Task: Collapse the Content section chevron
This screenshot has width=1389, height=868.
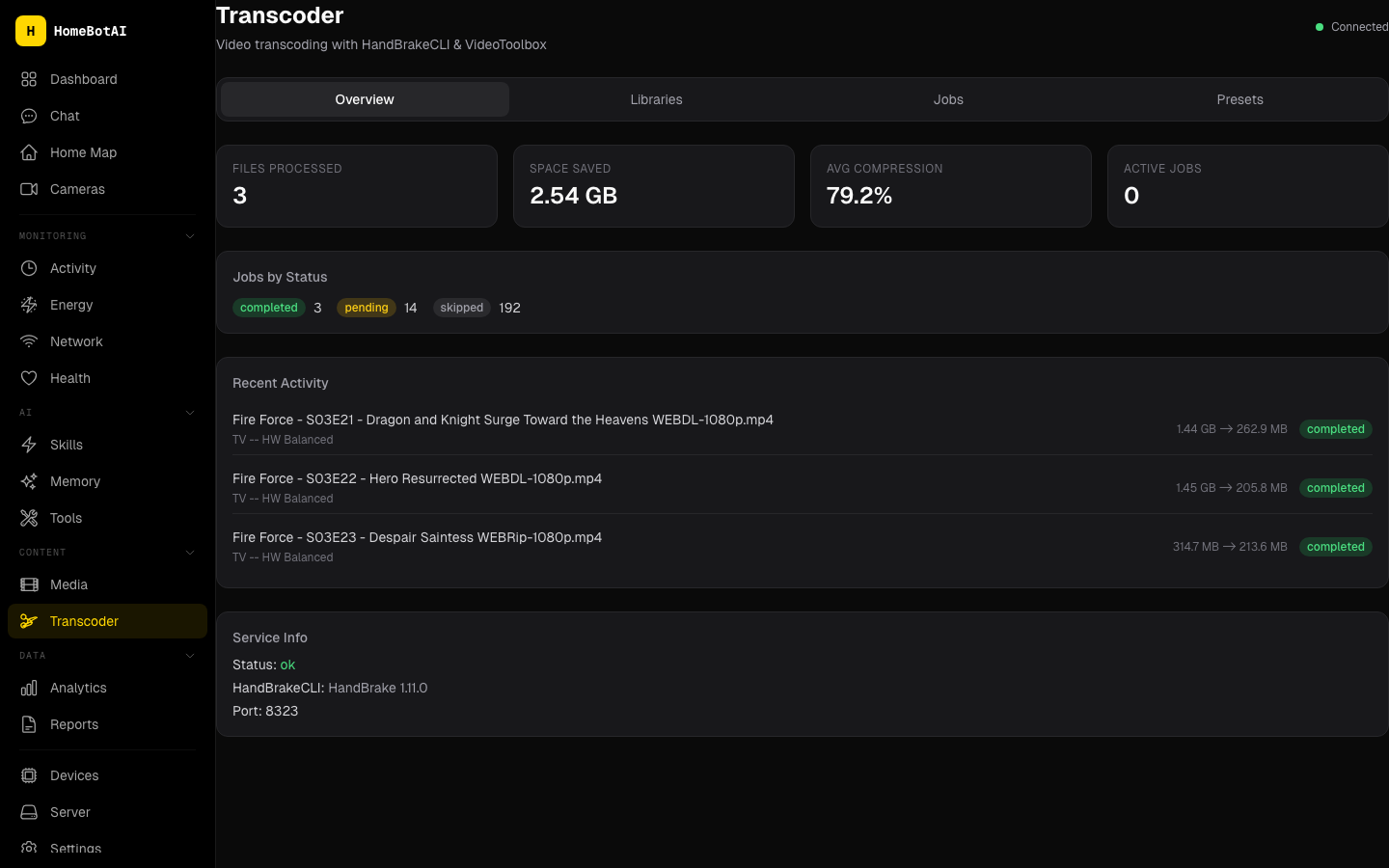Action: pos(190,553)
